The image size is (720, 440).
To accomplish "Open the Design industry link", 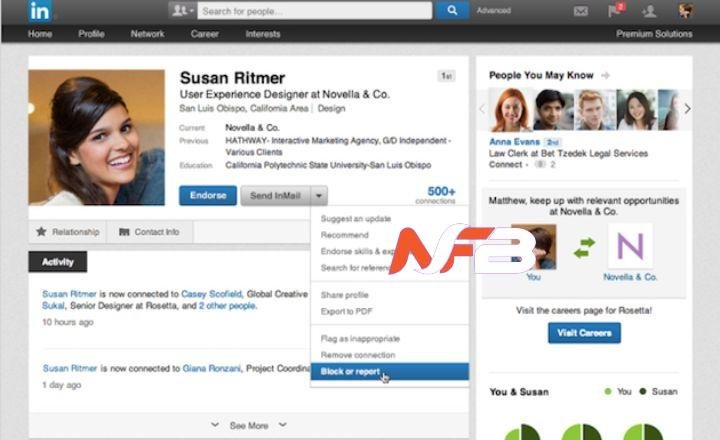I will click(x=331, y=108).
